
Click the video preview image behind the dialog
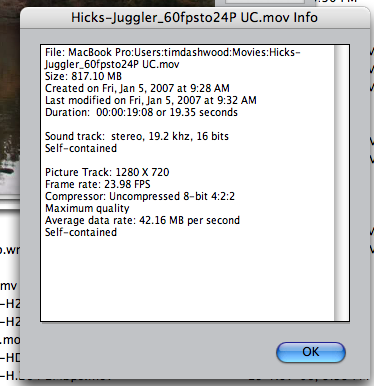coord(10,100)
